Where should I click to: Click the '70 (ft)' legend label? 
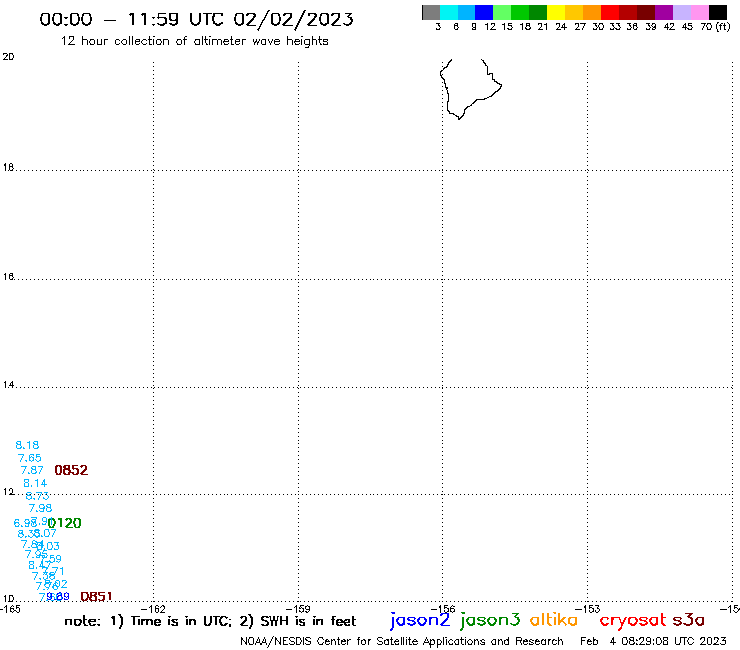715,27
